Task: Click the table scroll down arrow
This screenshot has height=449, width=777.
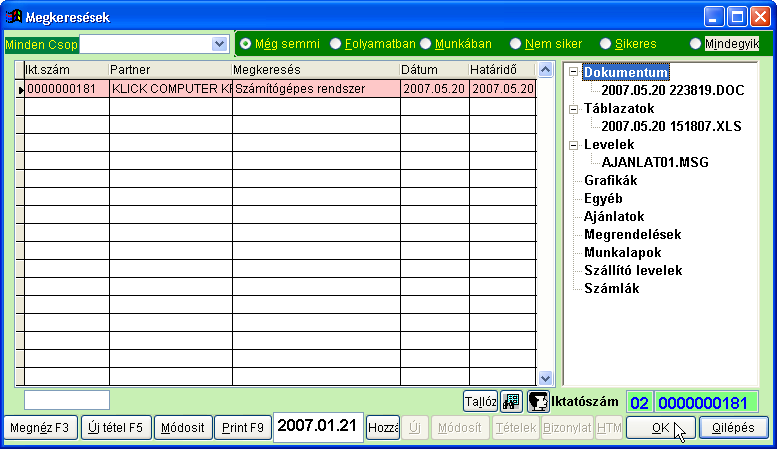Action: coord(545,378)
